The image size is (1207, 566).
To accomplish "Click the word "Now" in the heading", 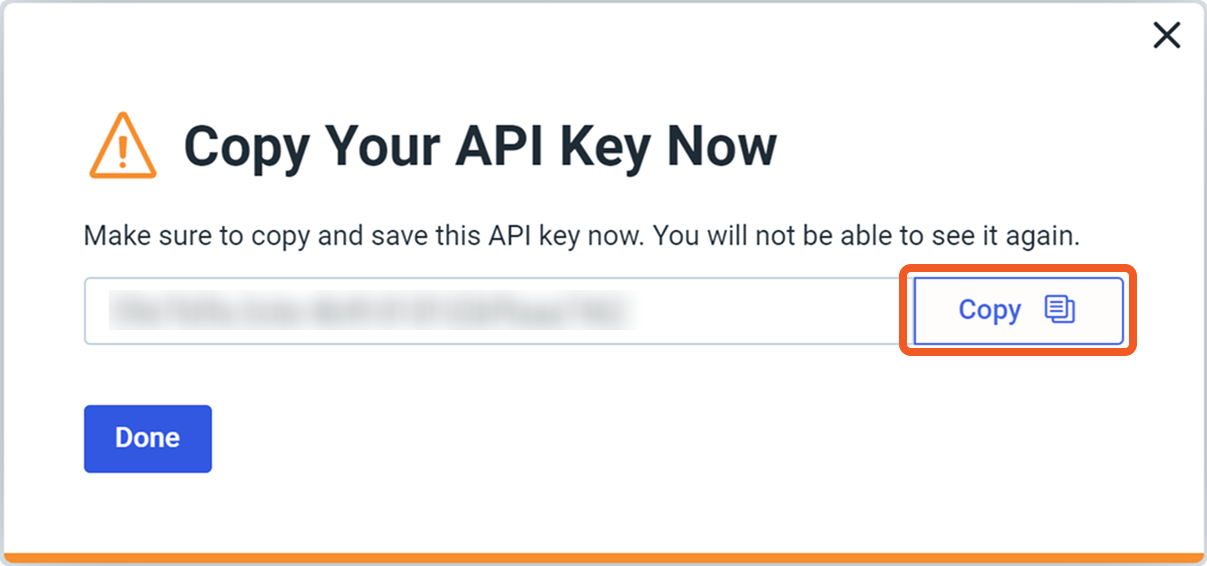I will 722,146.
